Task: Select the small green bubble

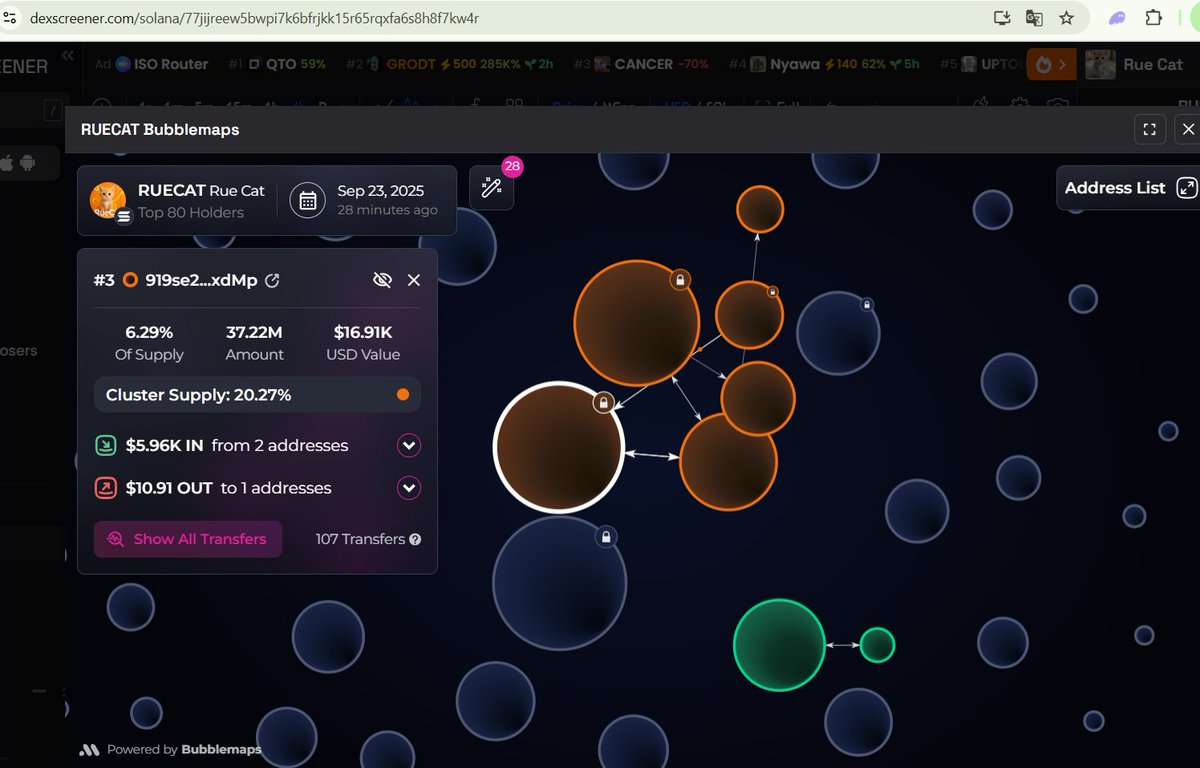Action: pos(877,645)
